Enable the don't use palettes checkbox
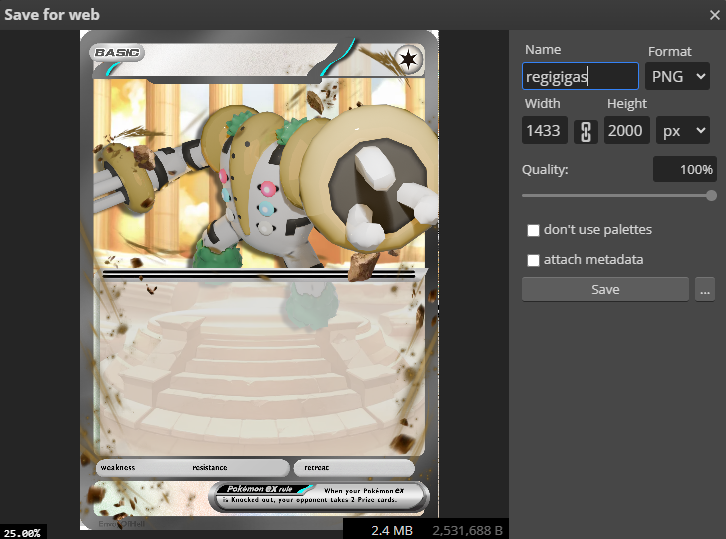Image resolution: width=726 pixels, height=539 pixels. point(533,230)
